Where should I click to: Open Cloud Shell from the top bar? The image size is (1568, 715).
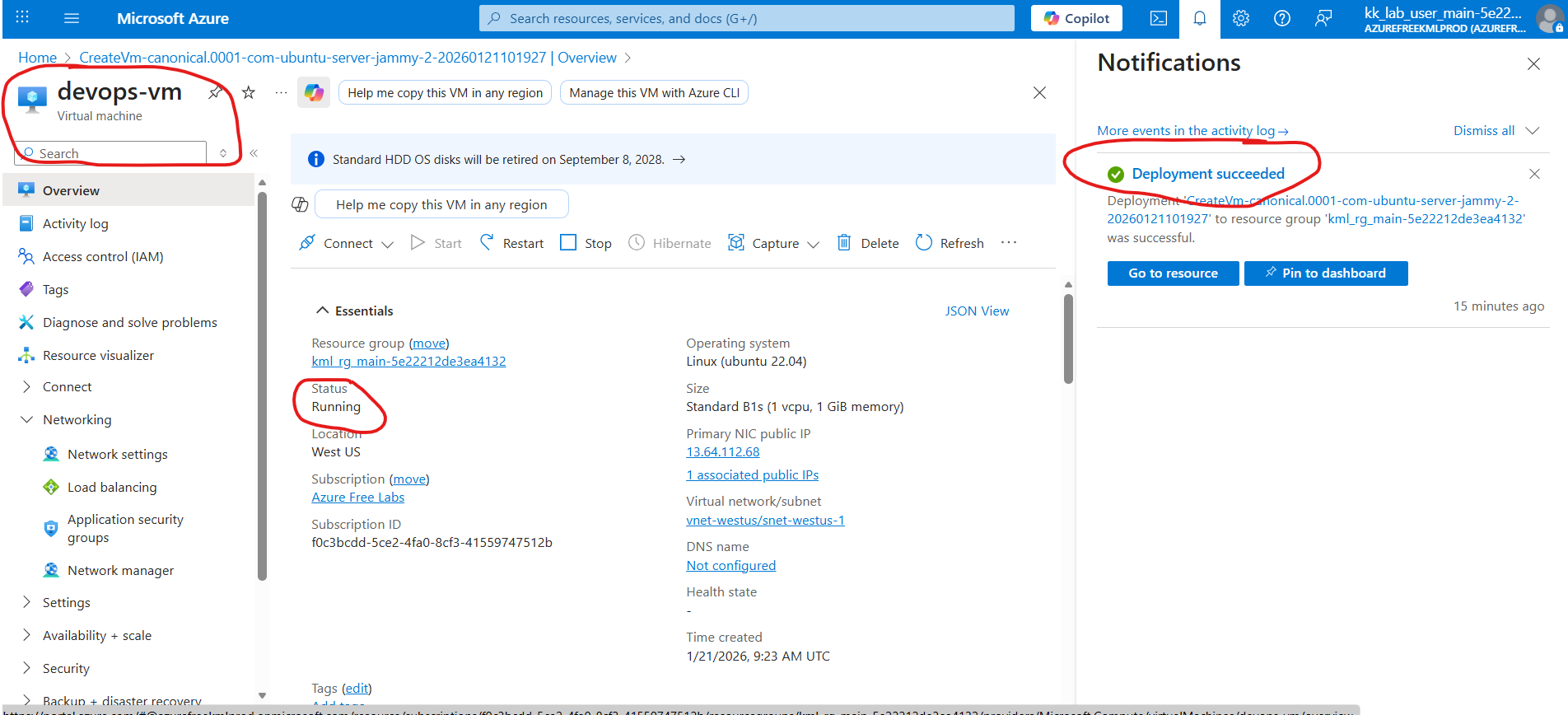tap(1158, 18)
